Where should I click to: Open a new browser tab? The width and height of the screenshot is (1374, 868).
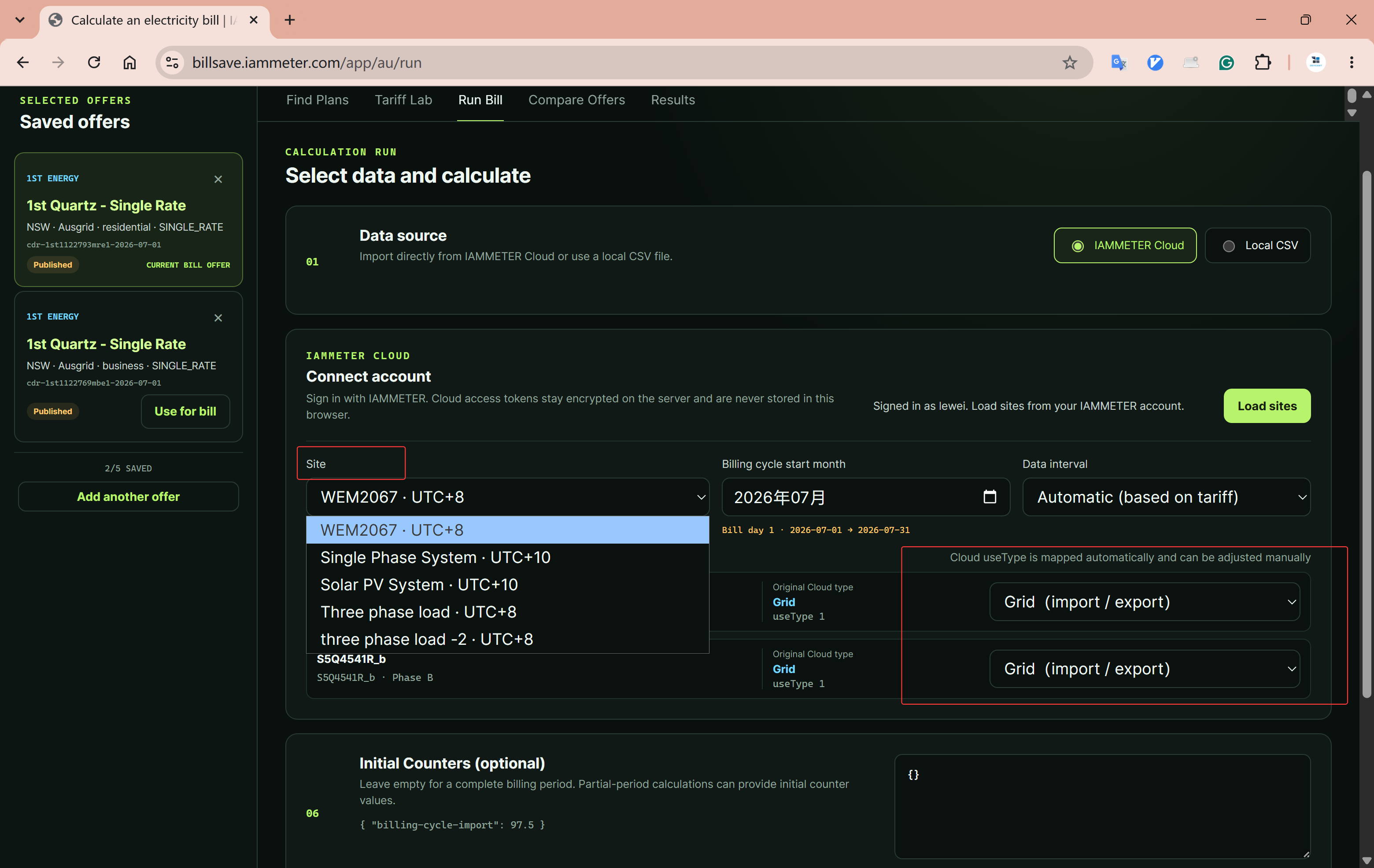coord(290,20)
